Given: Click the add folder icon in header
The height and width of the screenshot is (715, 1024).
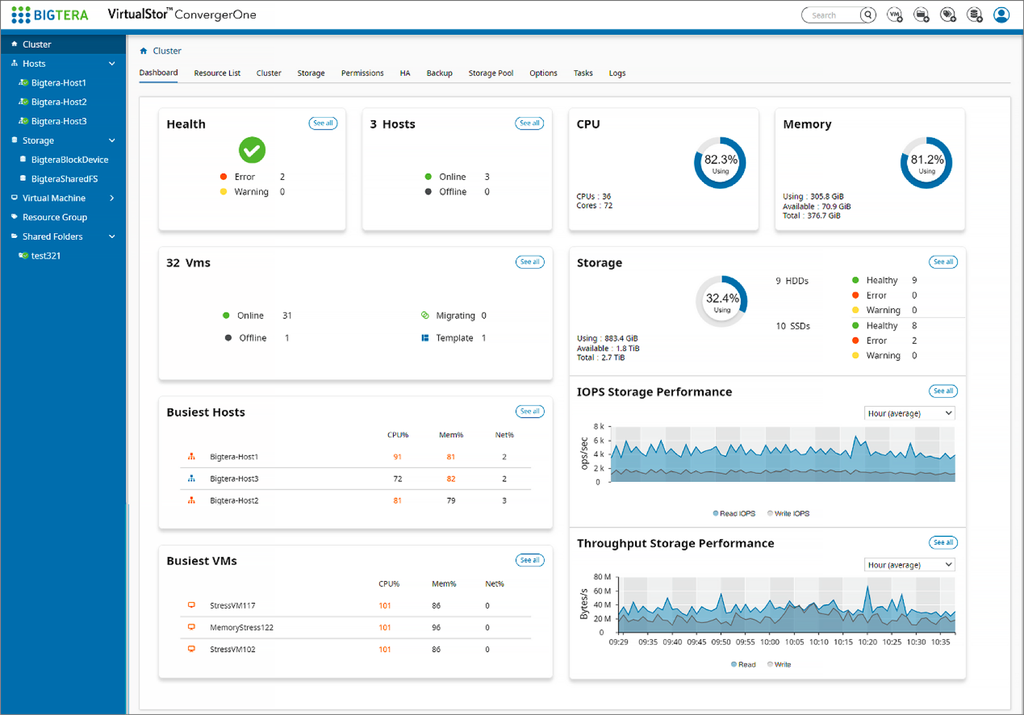Looking at the screenshot, I should coord(921,15).
